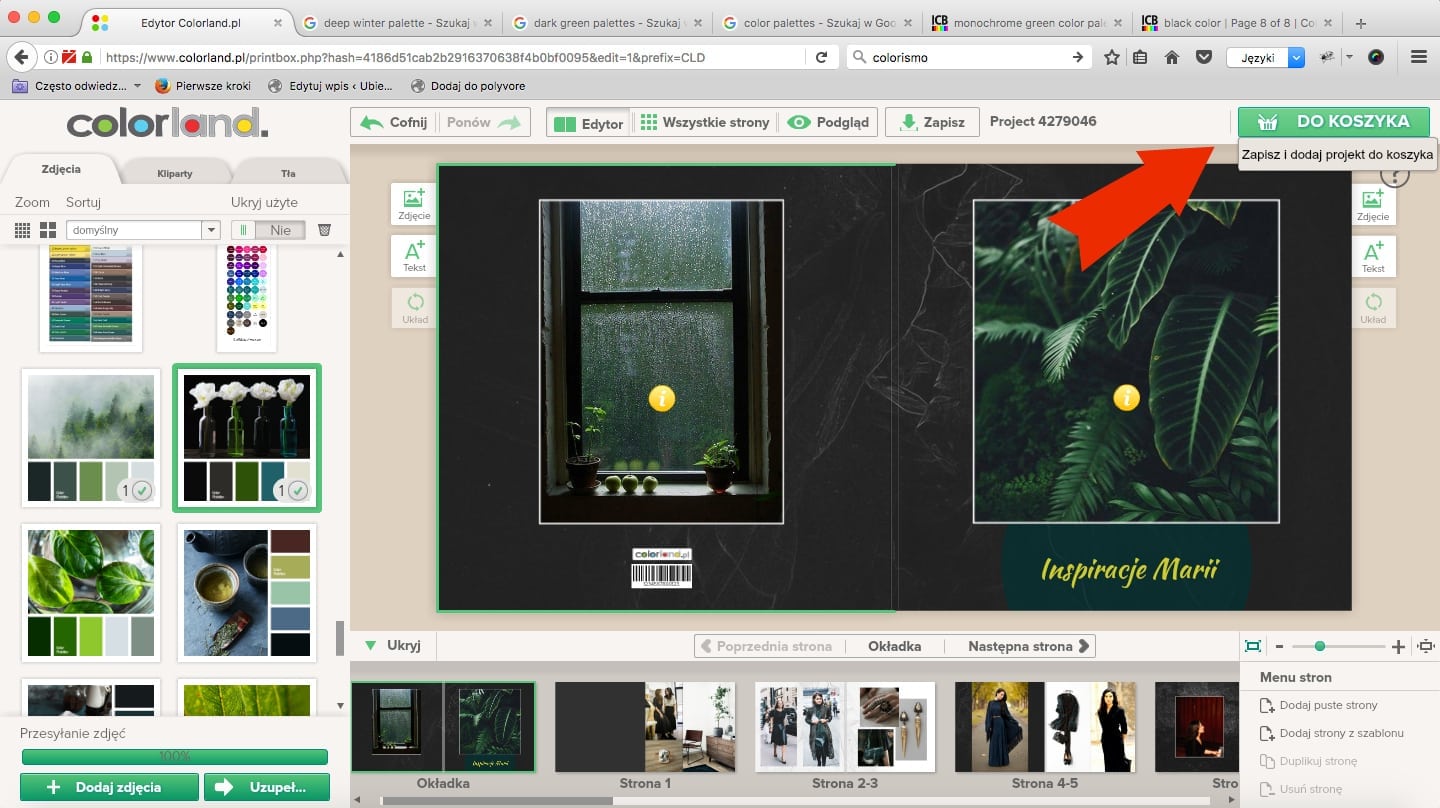Click the Ponów redo button
1440x808 pixels.
click(x=483, y=122)
